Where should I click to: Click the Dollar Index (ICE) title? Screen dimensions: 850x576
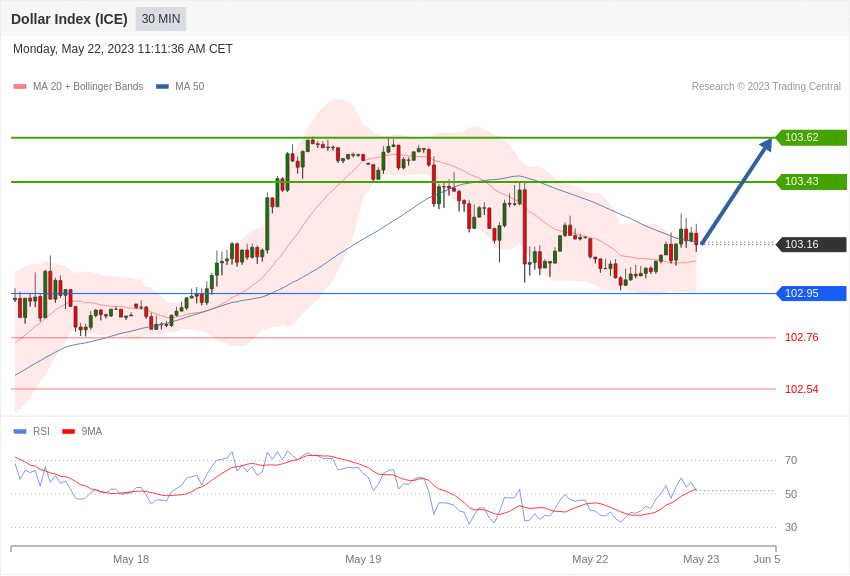pyautogui.click(x=69, y=19)
